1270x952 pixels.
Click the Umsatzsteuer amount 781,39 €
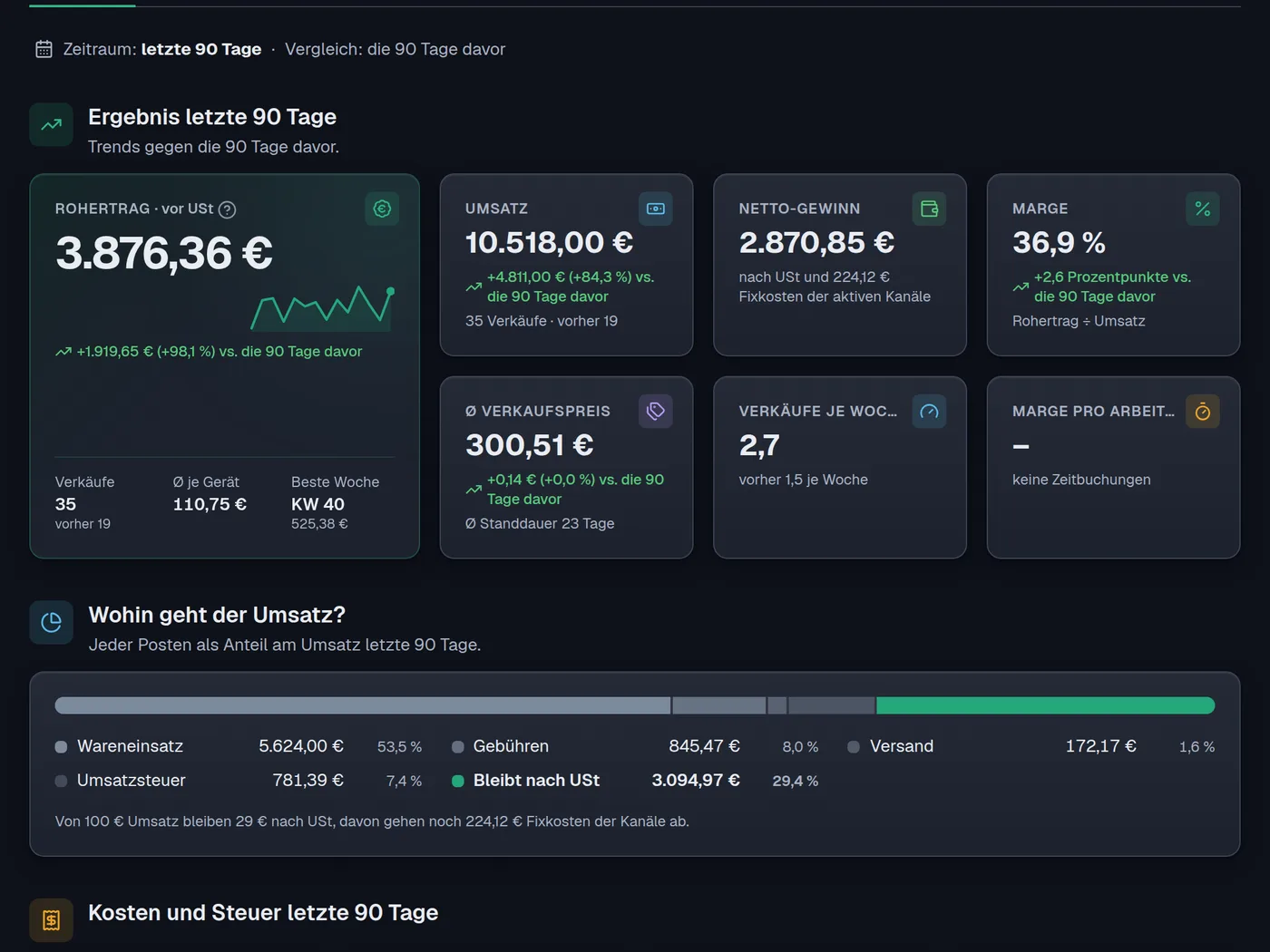point(308,780)
